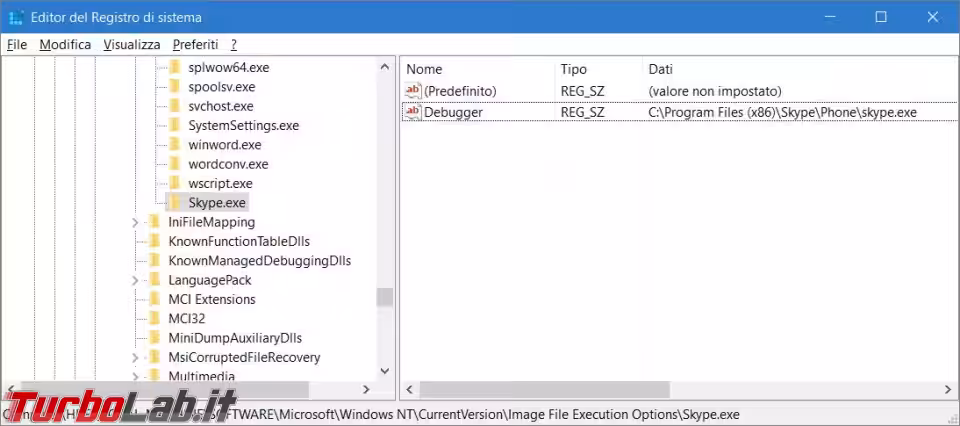
Task: Click REG_SZ type in (Predefinito) row
Action: point(582,91)
